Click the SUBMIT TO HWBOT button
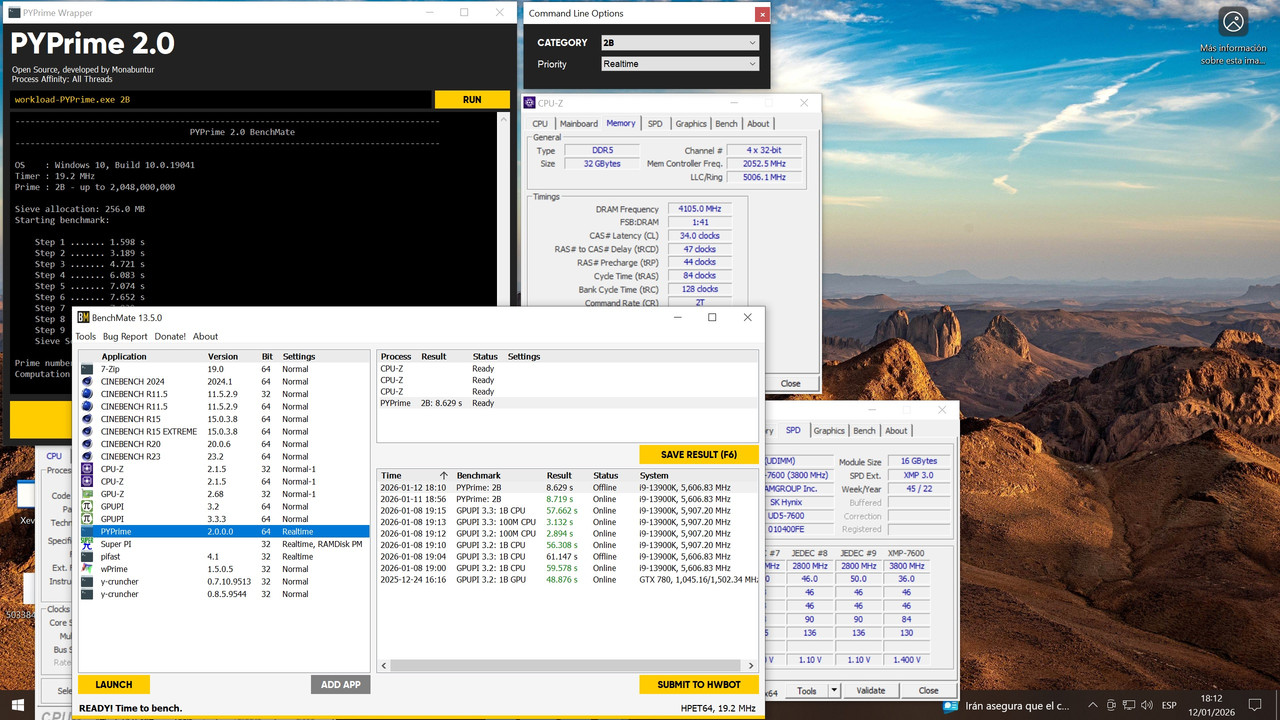 pos(698,685)
